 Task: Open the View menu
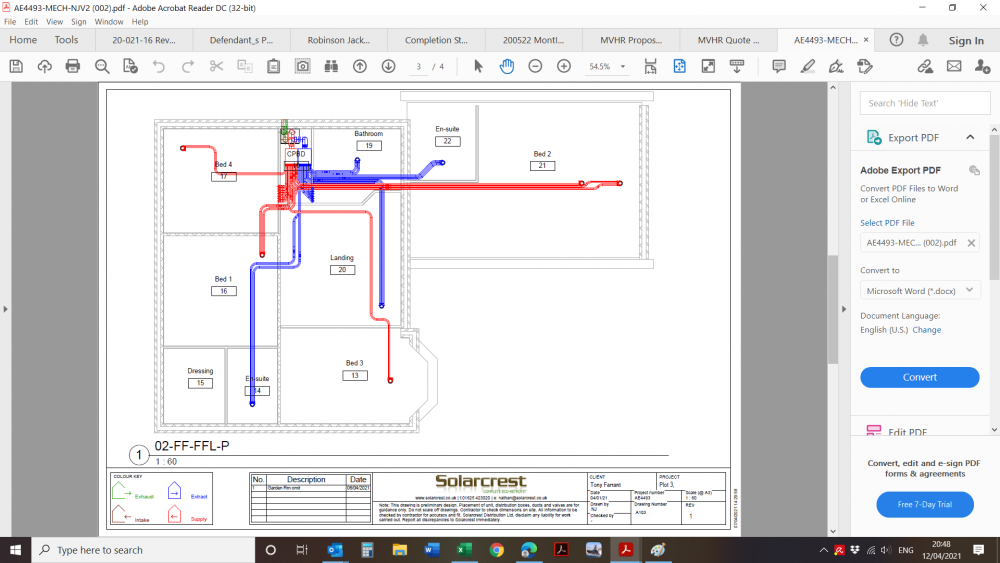(x=54, y=22)
